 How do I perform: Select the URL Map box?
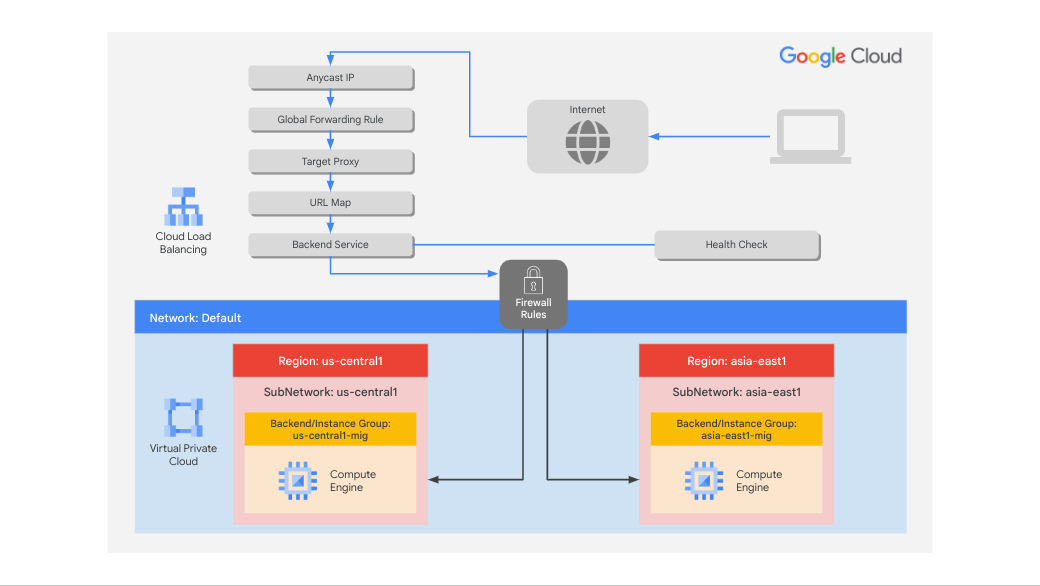coord(331,203)
